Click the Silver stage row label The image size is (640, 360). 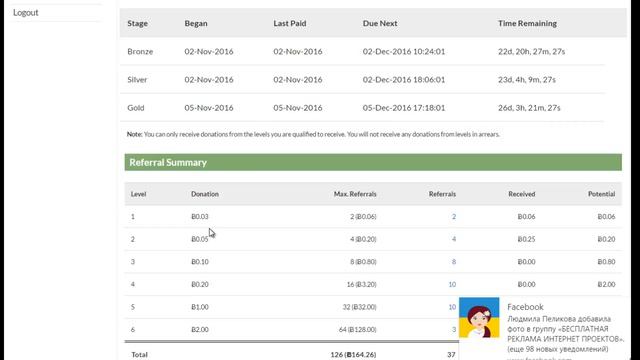[x=137, y=80]
